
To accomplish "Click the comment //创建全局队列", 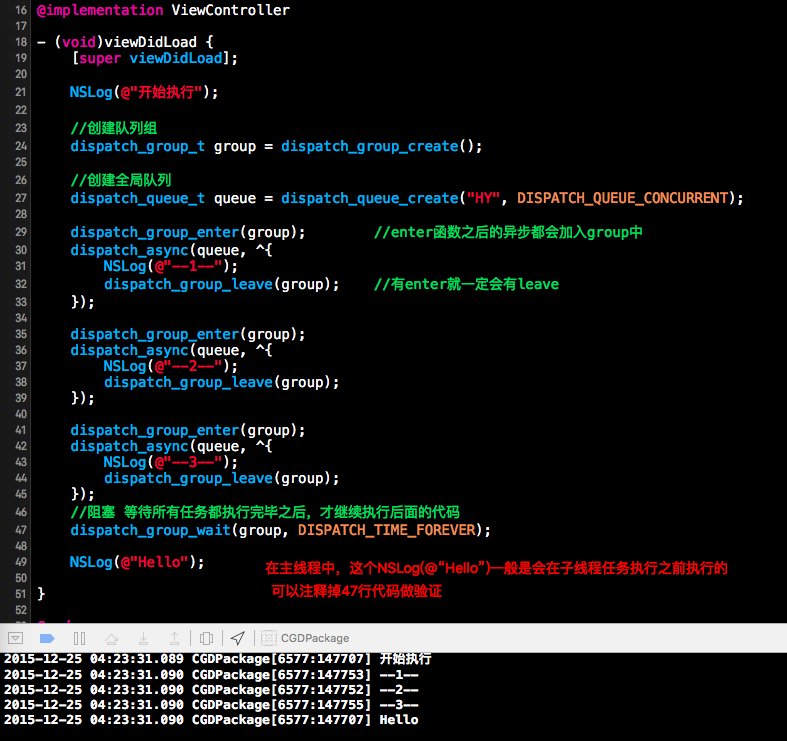I will 121,180.
